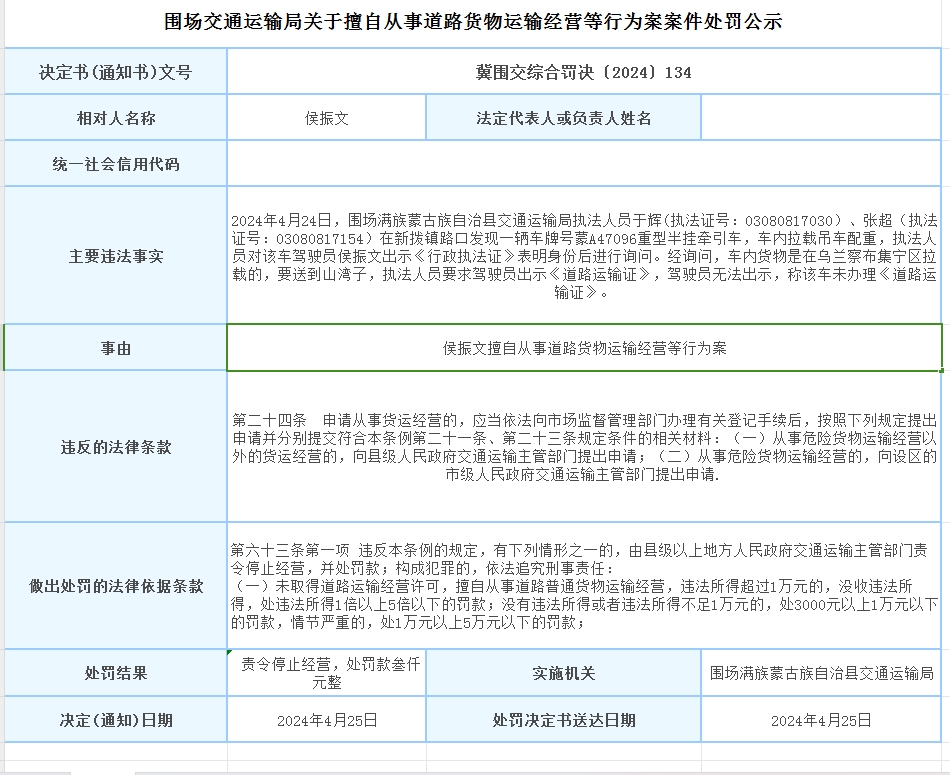This screenshot has width=950, height=775.
Task: Click the '事由' label cell
Action: 116,348
